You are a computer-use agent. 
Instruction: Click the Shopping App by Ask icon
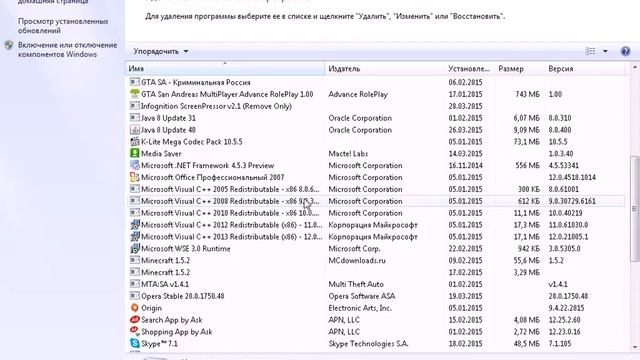point(135,331)
